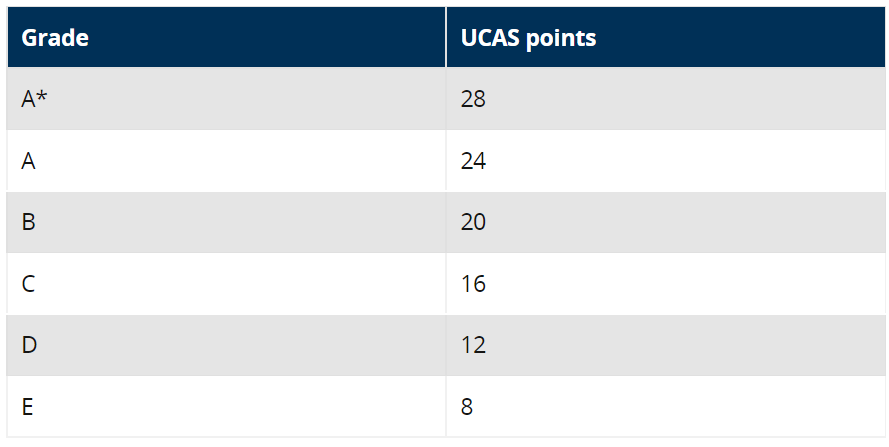Select the 24 points value
The height and width of the screenshot is (447, 889).
(473, 160)
